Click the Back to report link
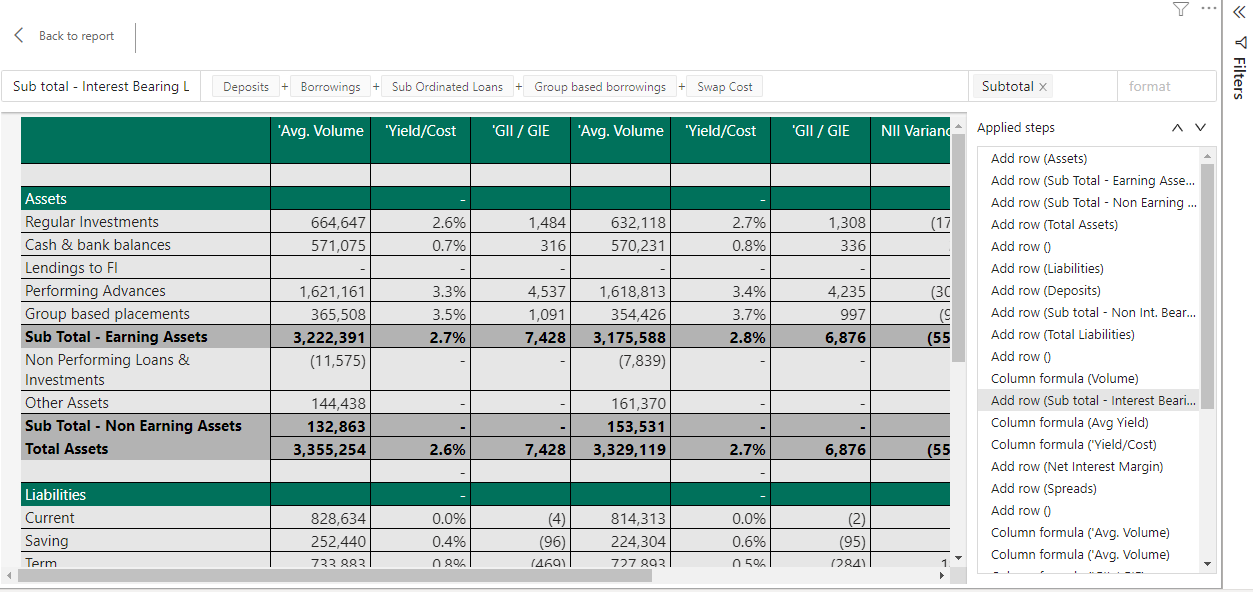The height and width of the screenshot is (592, 1253). pos(76,36)
